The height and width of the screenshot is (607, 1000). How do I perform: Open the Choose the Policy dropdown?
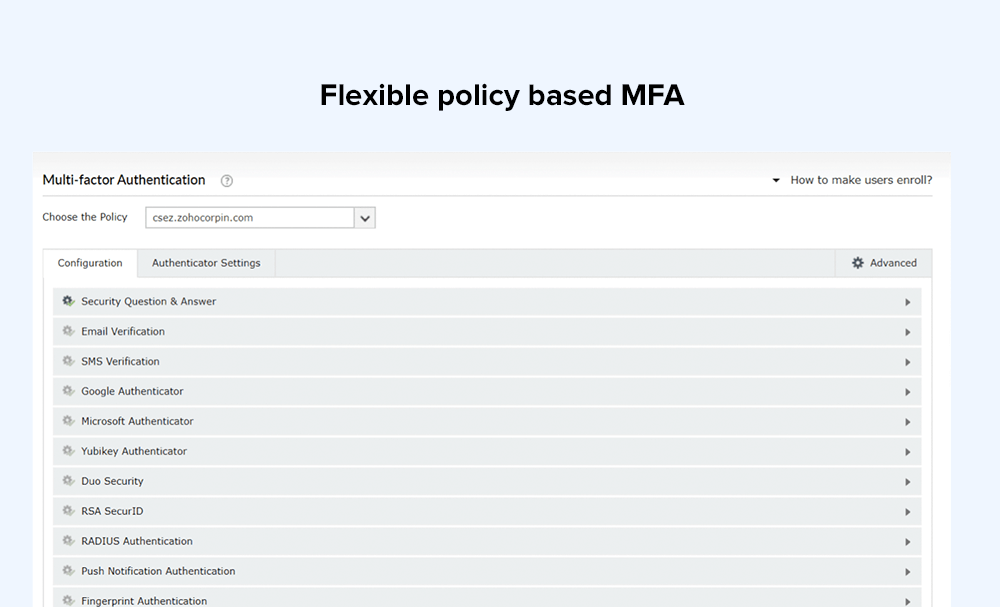365,218
